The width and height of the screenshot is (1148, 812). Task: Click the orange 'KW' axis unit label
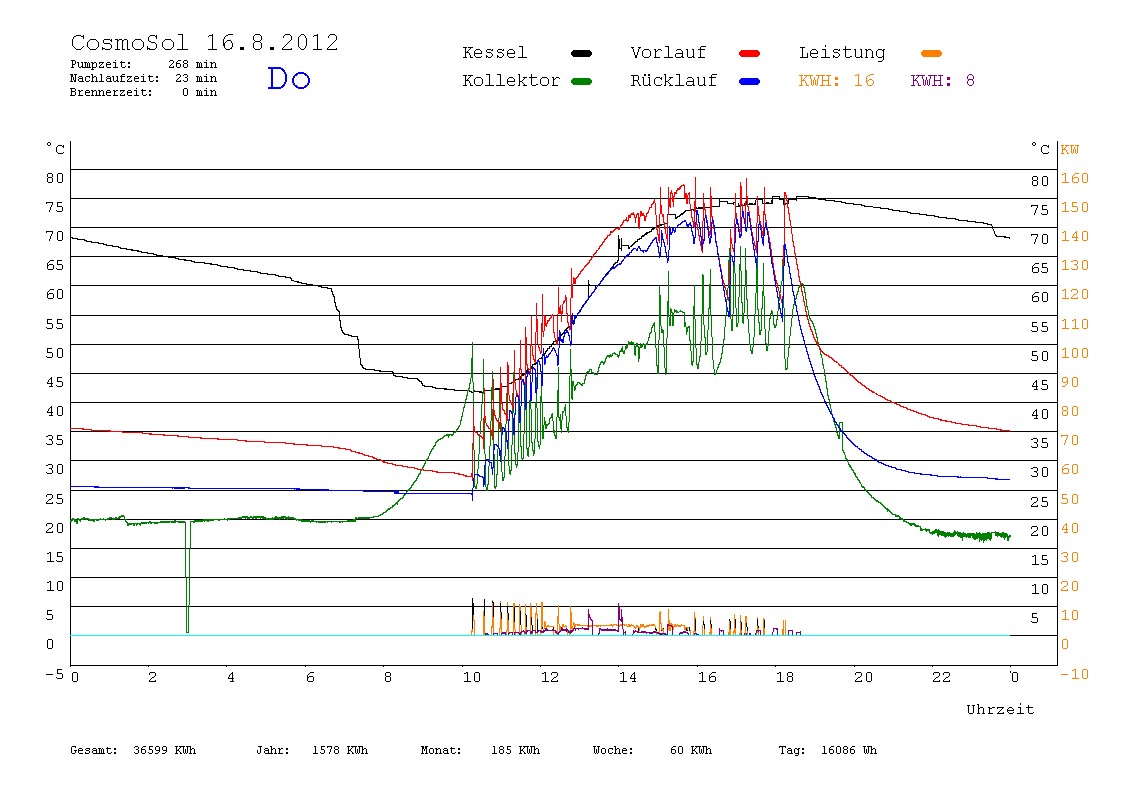(x=1070, y=149)
